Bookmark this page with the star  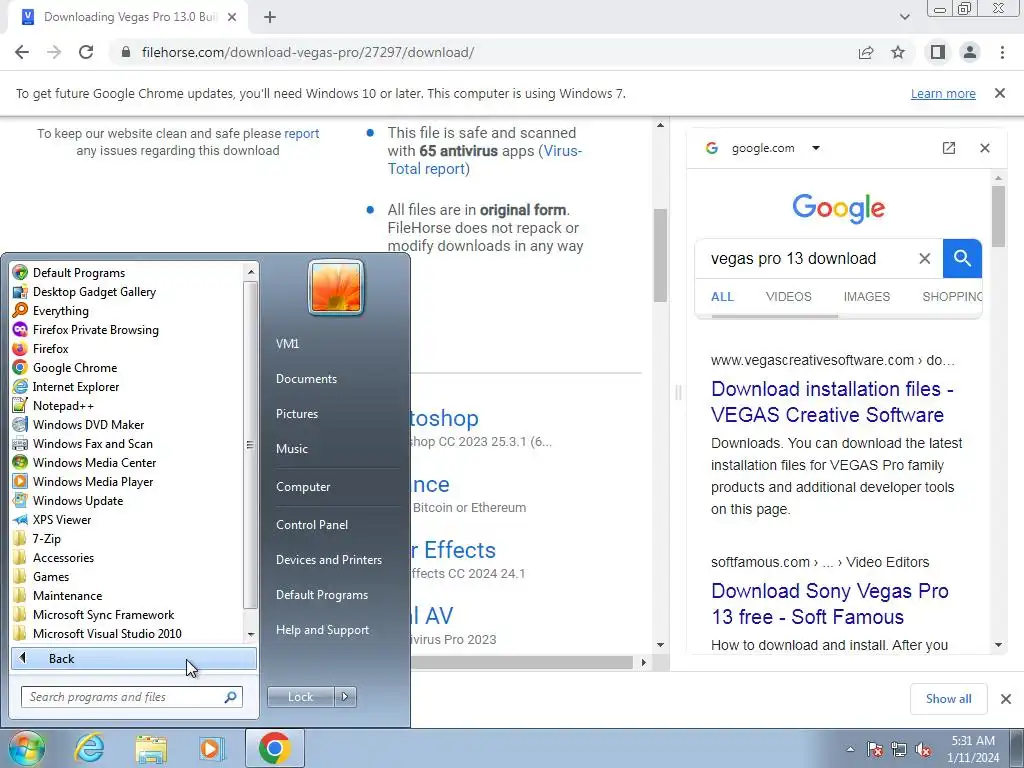pyautogui.click(x=898, y=52)
